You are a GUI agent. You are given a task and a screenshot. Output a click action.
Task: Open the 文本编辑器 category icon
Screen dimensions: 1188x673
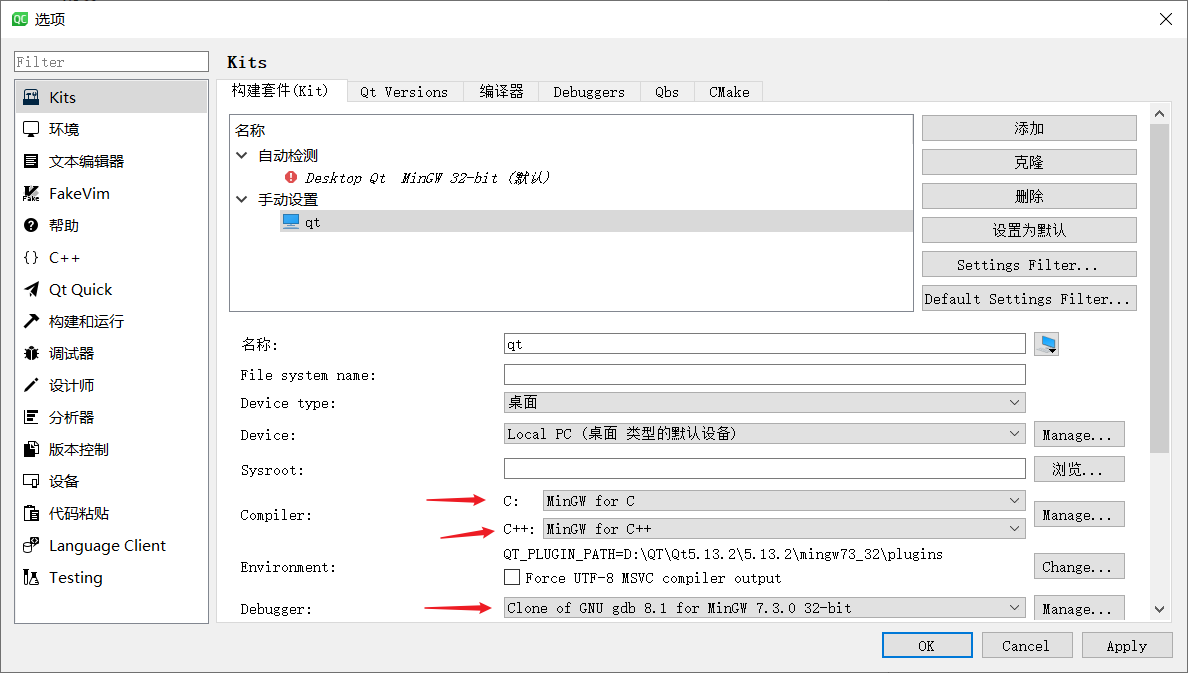point(31,161)
